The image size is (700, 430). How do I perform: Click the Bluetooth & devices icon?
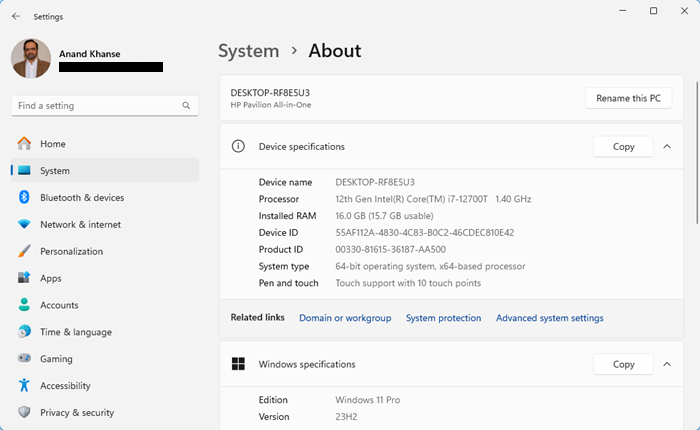24,198
